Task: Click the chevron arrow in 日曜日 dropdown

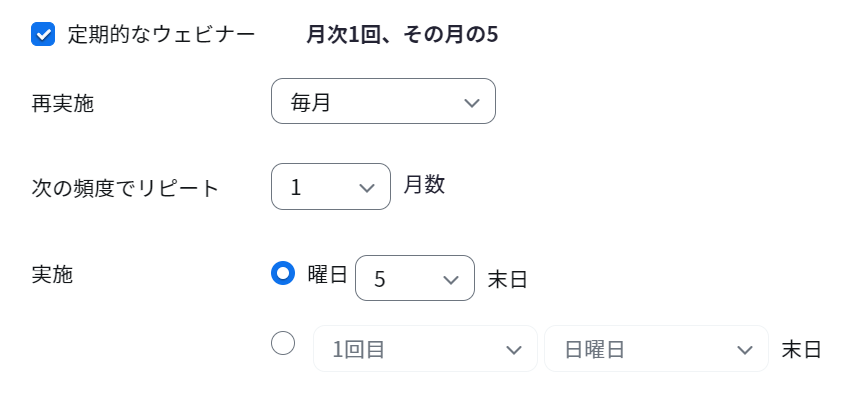Action: pyautogui.click(x=745, y=350)
